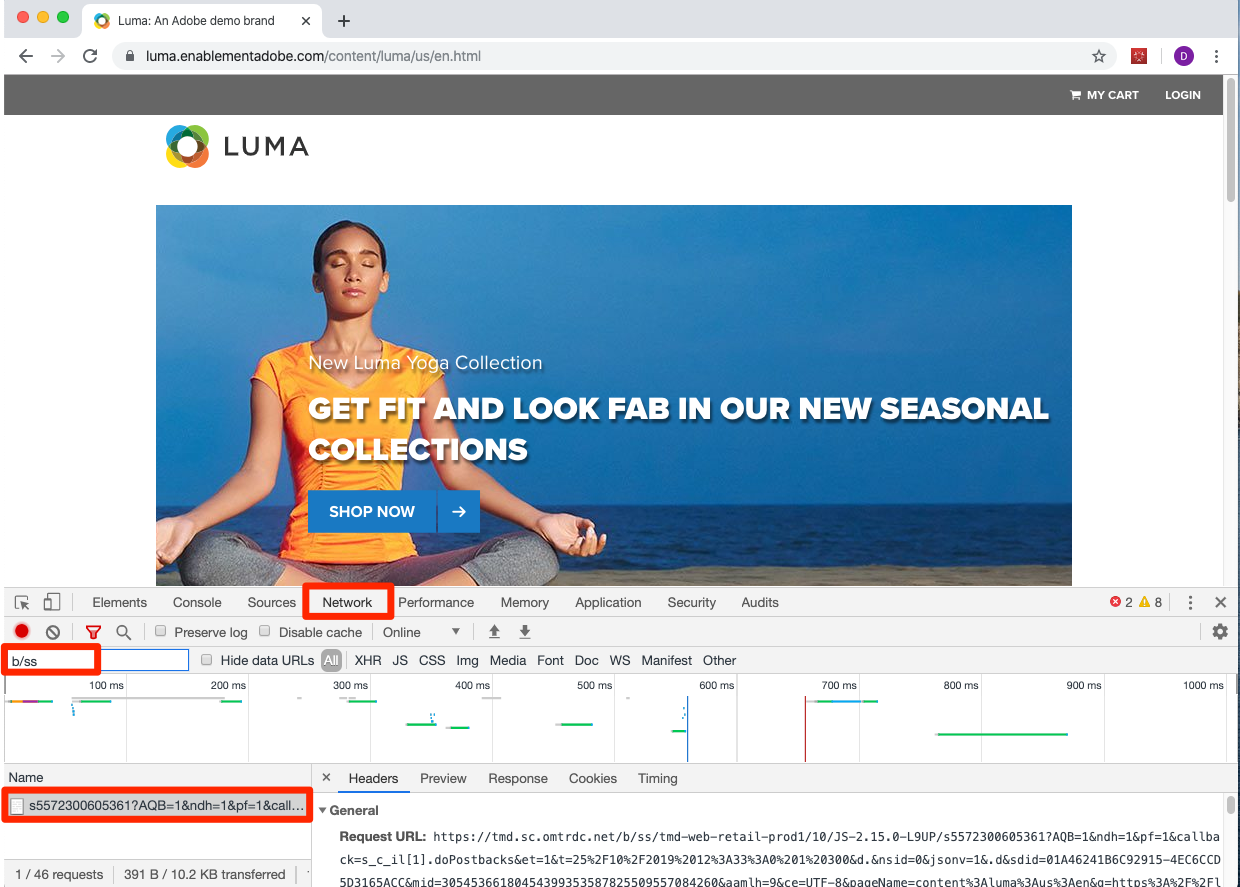Open the Security panel tab
This screenshot has width=1240, height=887.
692,602
